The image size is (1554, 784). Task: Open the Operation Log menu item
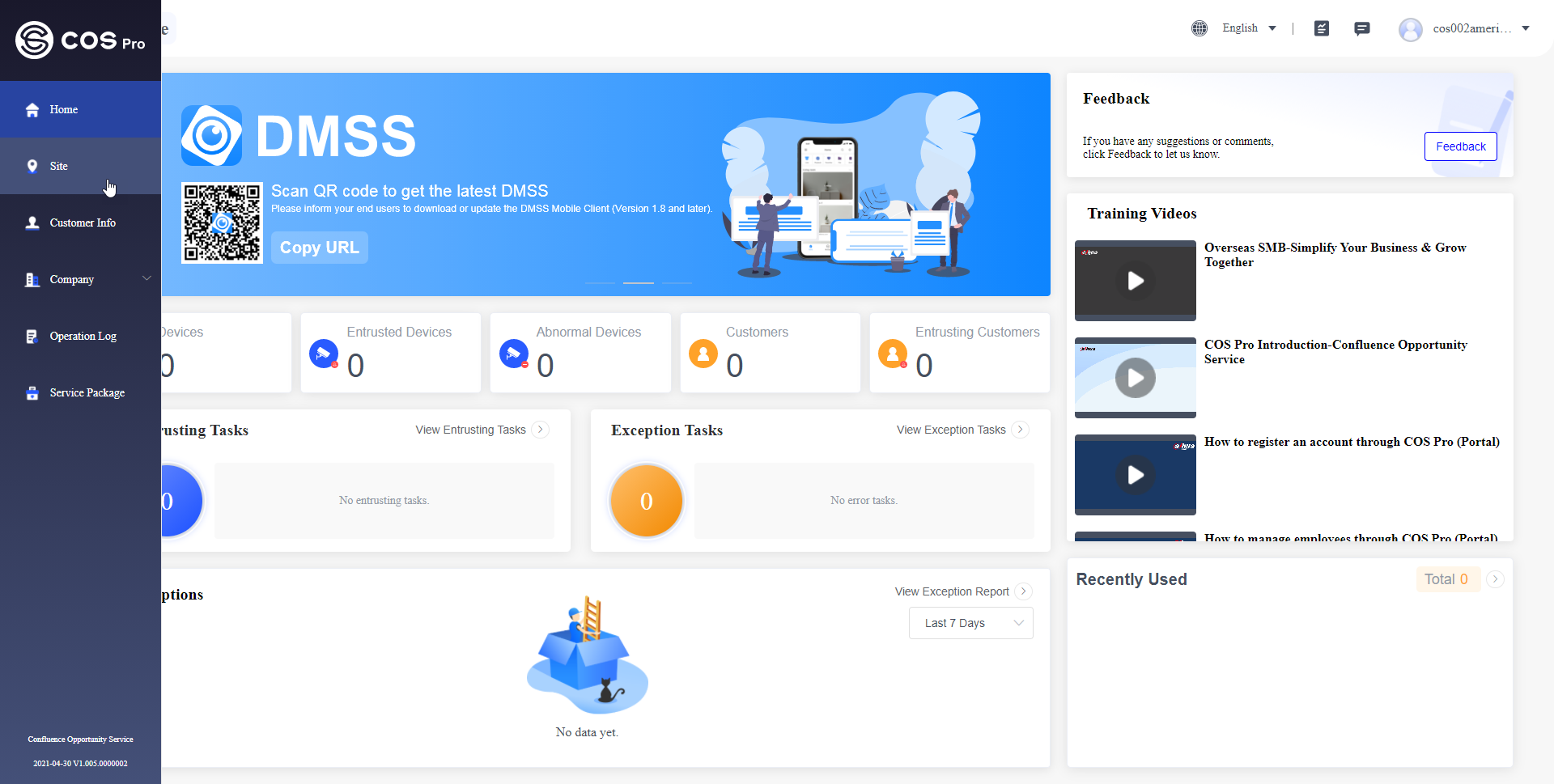pos(80,336)
